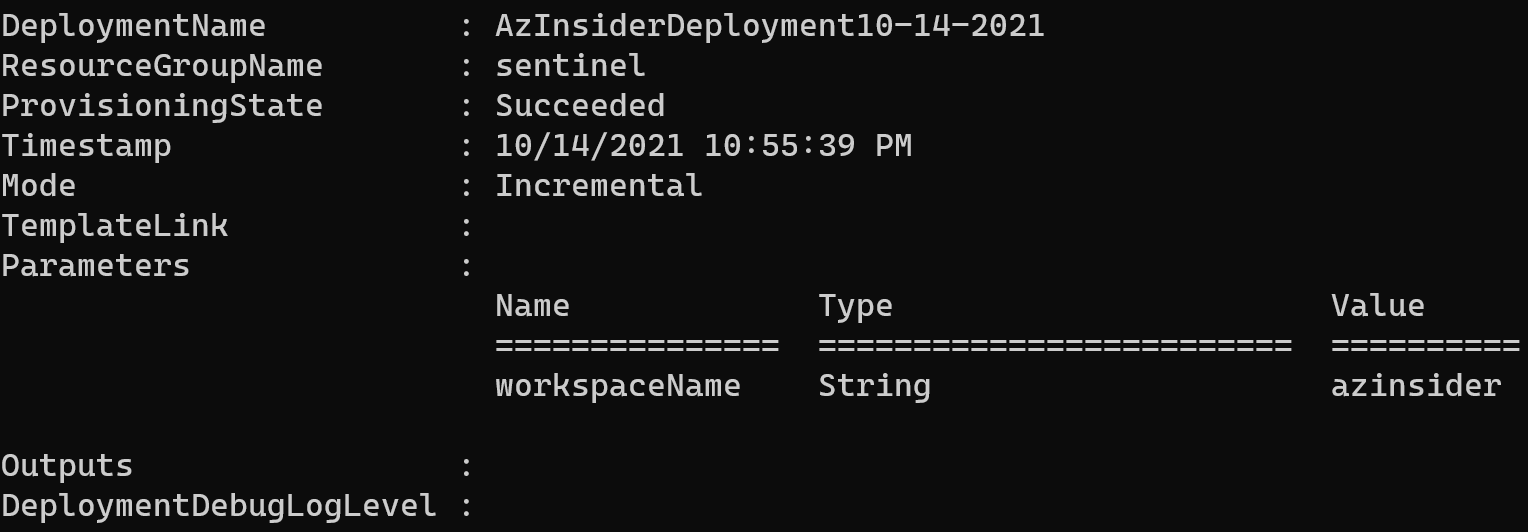Click the Value column header
Screen dimensions: 1528x532
tap(1378, 306)
